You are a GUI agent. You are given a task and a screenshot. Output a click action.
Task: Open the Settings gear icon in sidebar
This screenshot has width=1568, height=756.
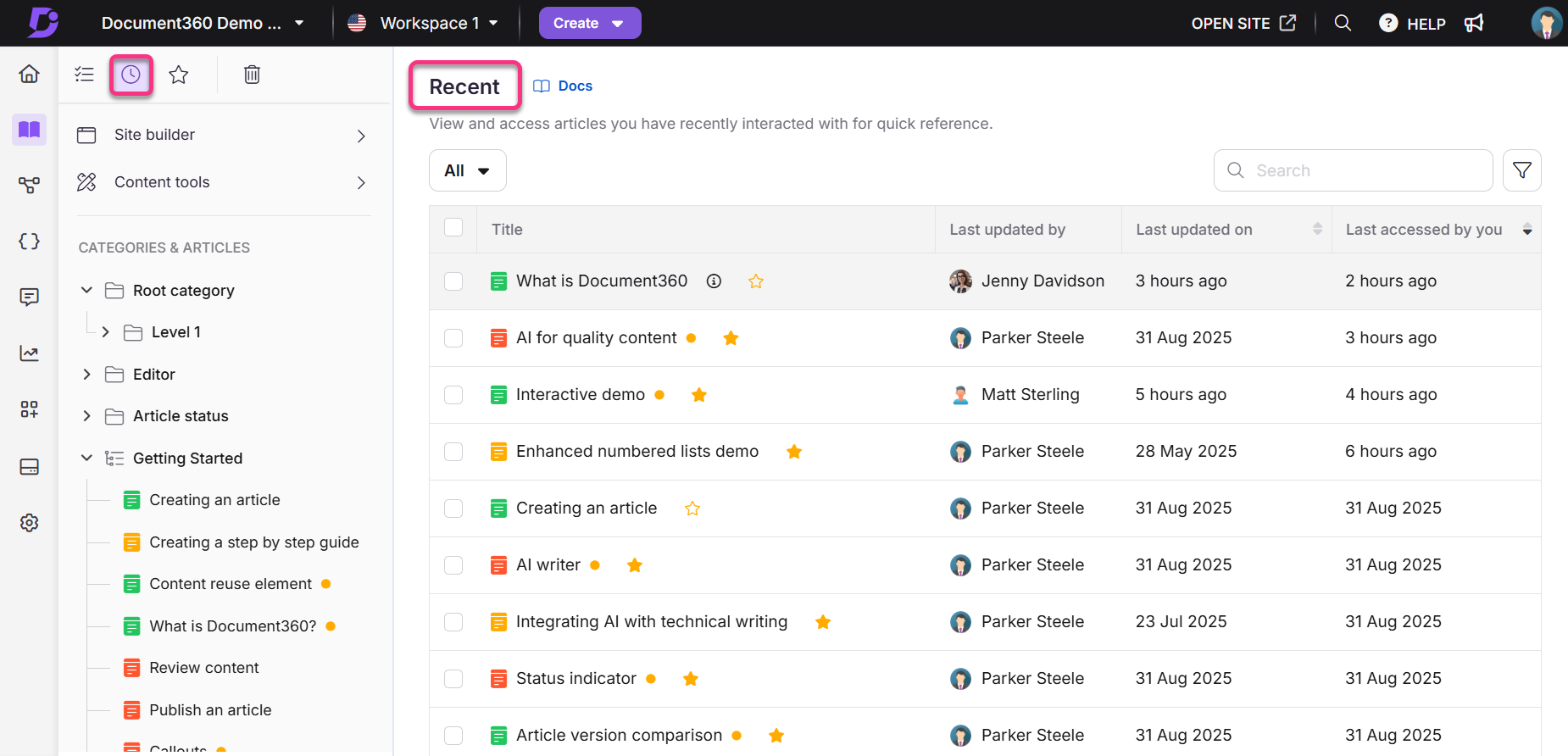[x=29, y=523]
